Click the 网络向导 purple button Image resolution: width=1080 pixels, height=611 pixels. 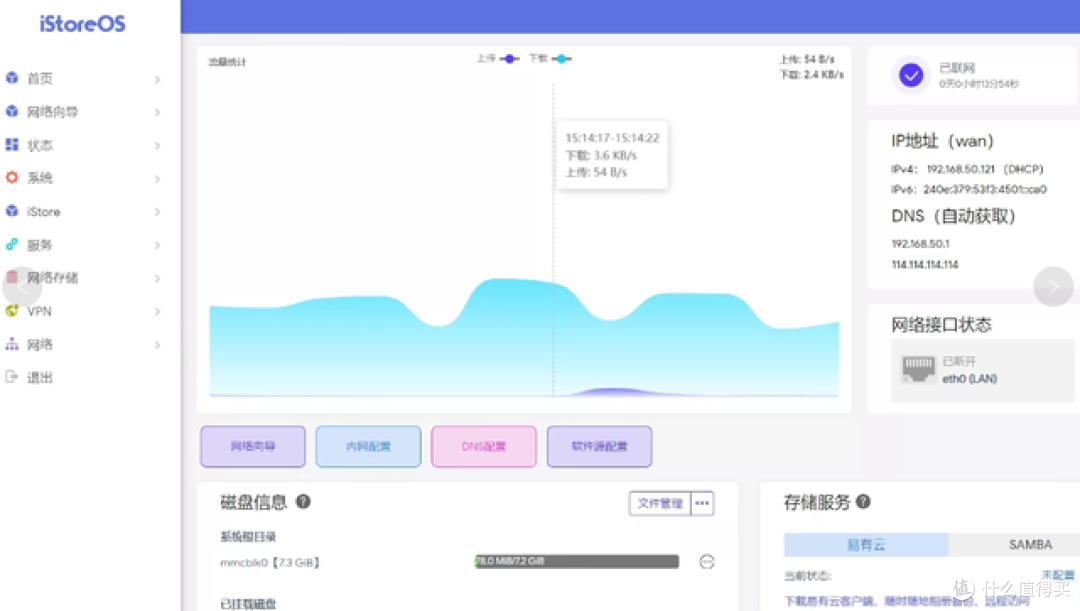point(253,446)
